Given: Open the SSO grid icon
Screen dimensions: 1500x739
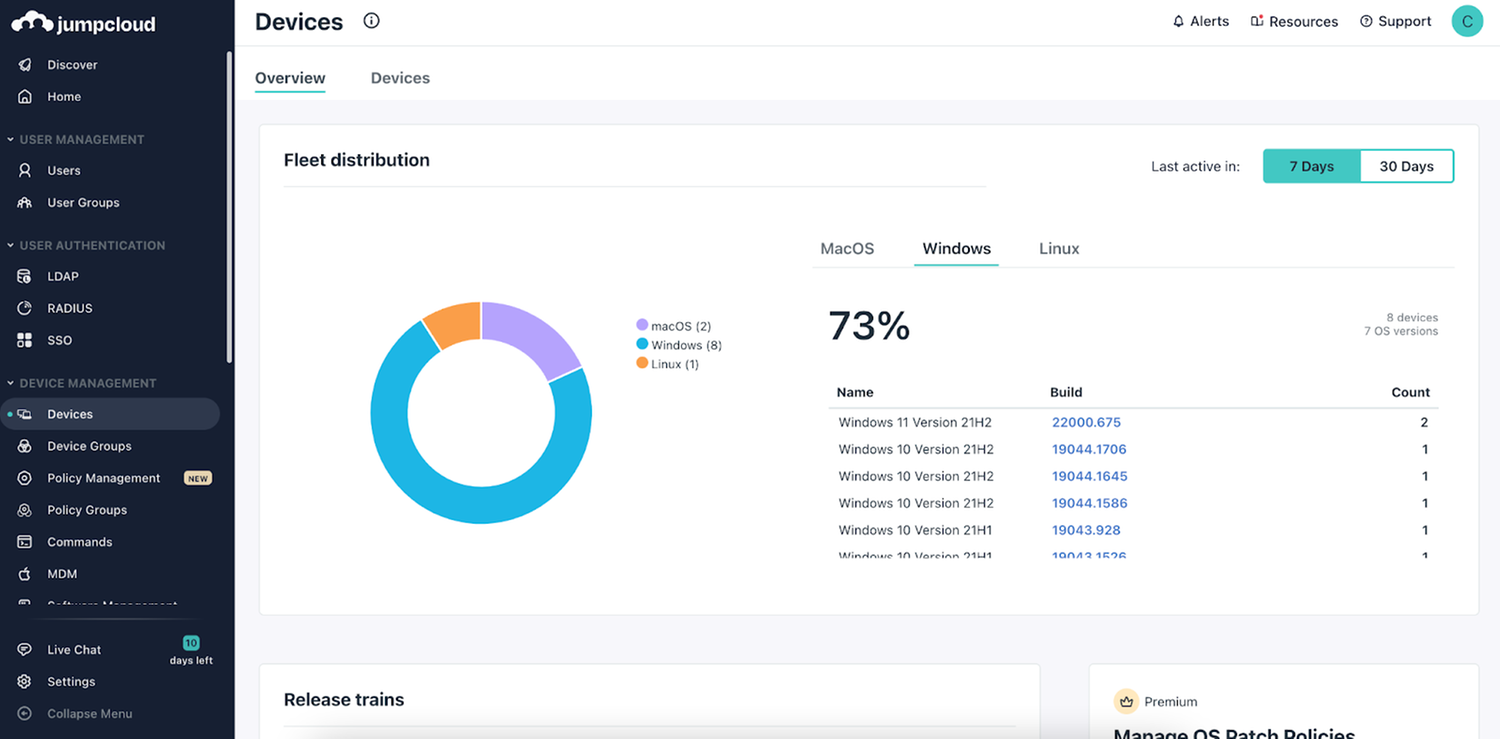Looking at the screenshot, I should coord(25,341).
